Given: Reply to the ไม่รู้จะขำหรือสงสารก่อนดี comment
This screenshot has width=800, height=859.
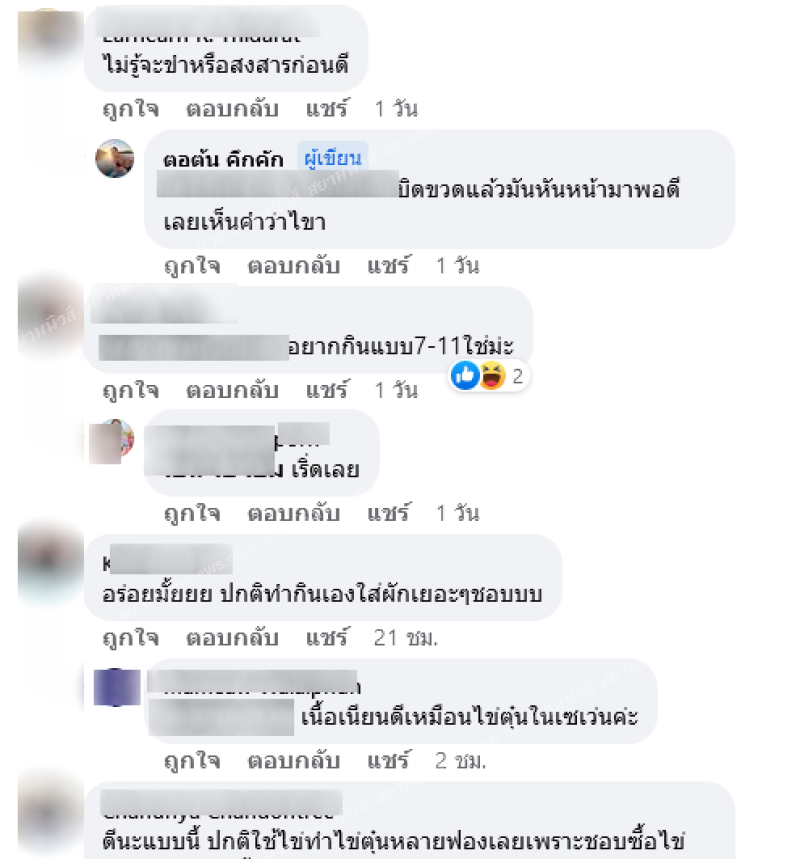Looking at the screenshot, I should pos(232,109).
